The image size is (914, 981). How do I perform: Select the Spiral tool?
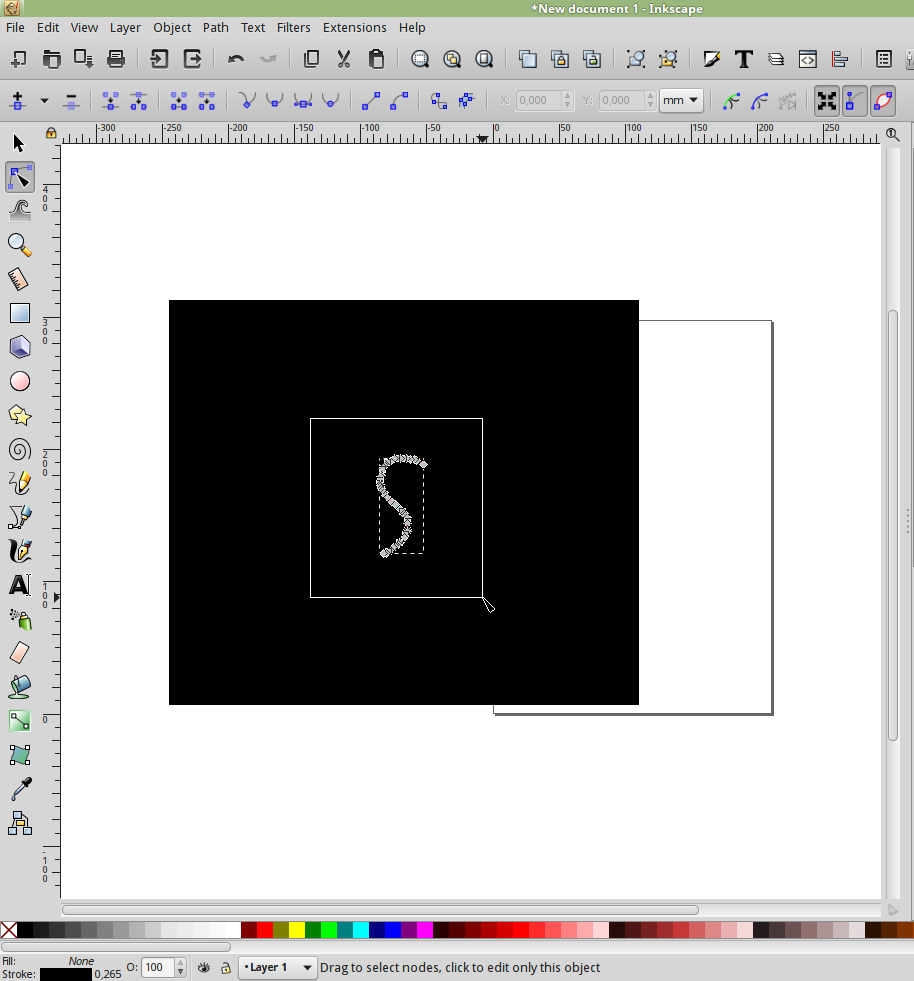coord(20,450)
